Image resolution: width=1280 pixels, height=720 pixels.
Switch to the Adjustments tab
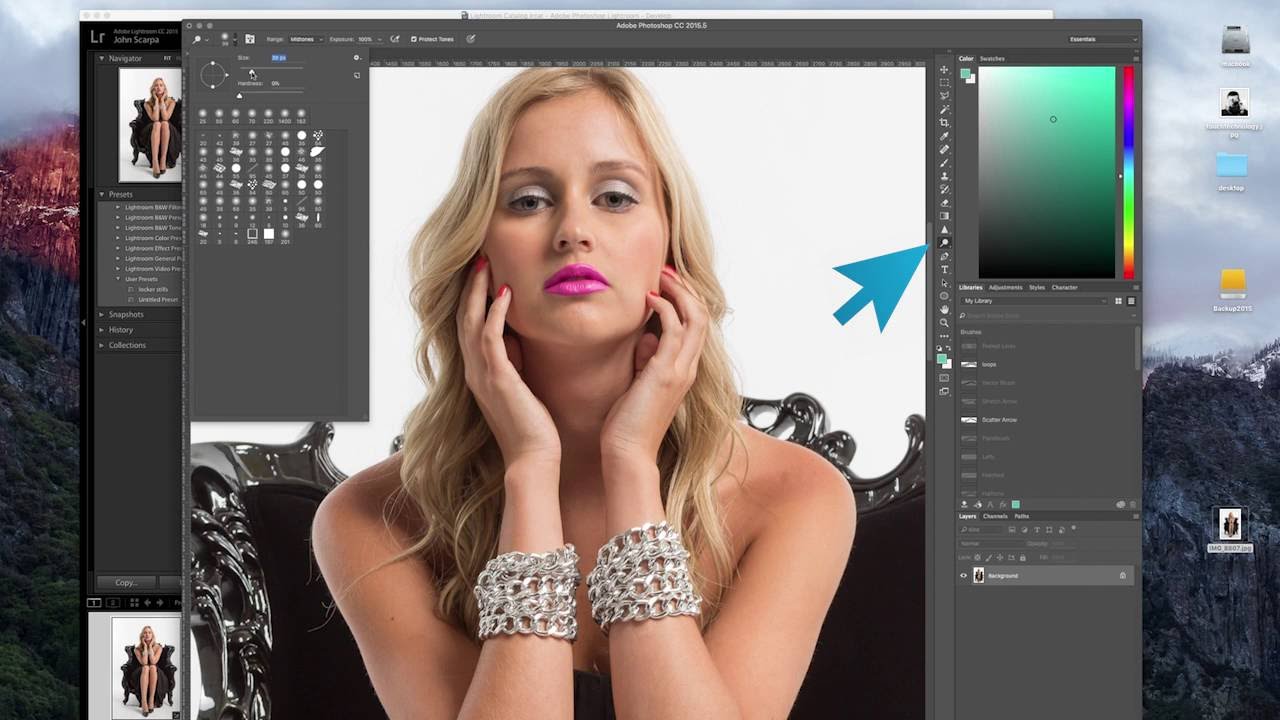click(1006, 288)
